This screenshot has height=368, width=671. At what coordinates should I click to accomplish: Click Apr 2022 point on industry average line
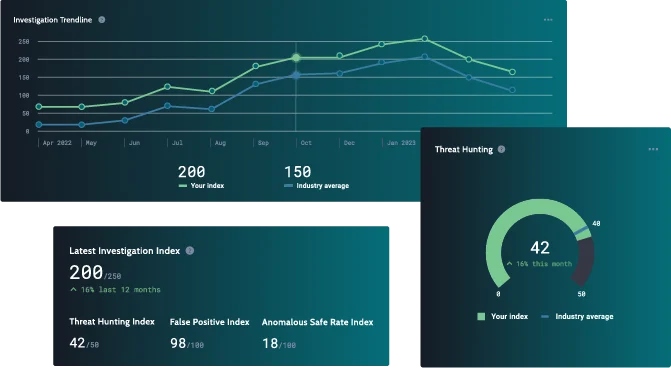tap(39, 125)
